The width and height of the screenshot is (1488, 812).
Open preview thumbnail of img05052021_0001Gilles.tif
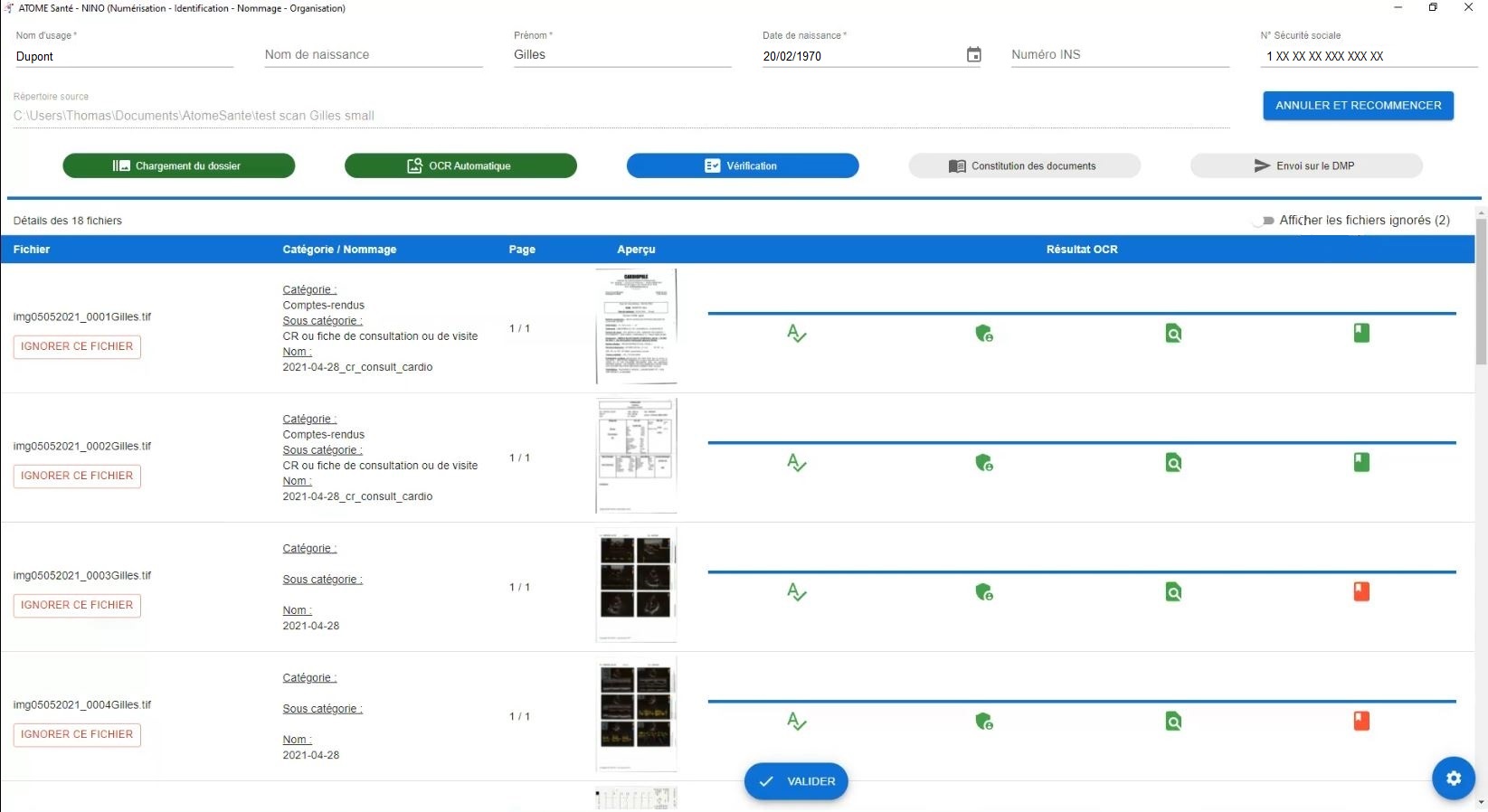tap(636, 326)
